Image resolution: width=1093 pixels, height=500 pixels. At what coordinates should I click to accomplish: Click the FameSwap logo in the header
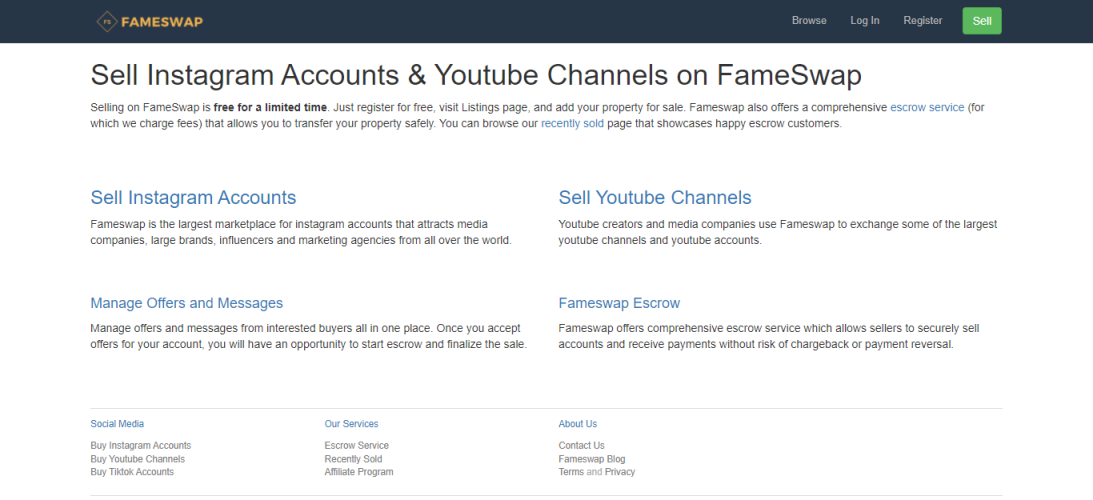pyautogui.click(x=149, y=22)
